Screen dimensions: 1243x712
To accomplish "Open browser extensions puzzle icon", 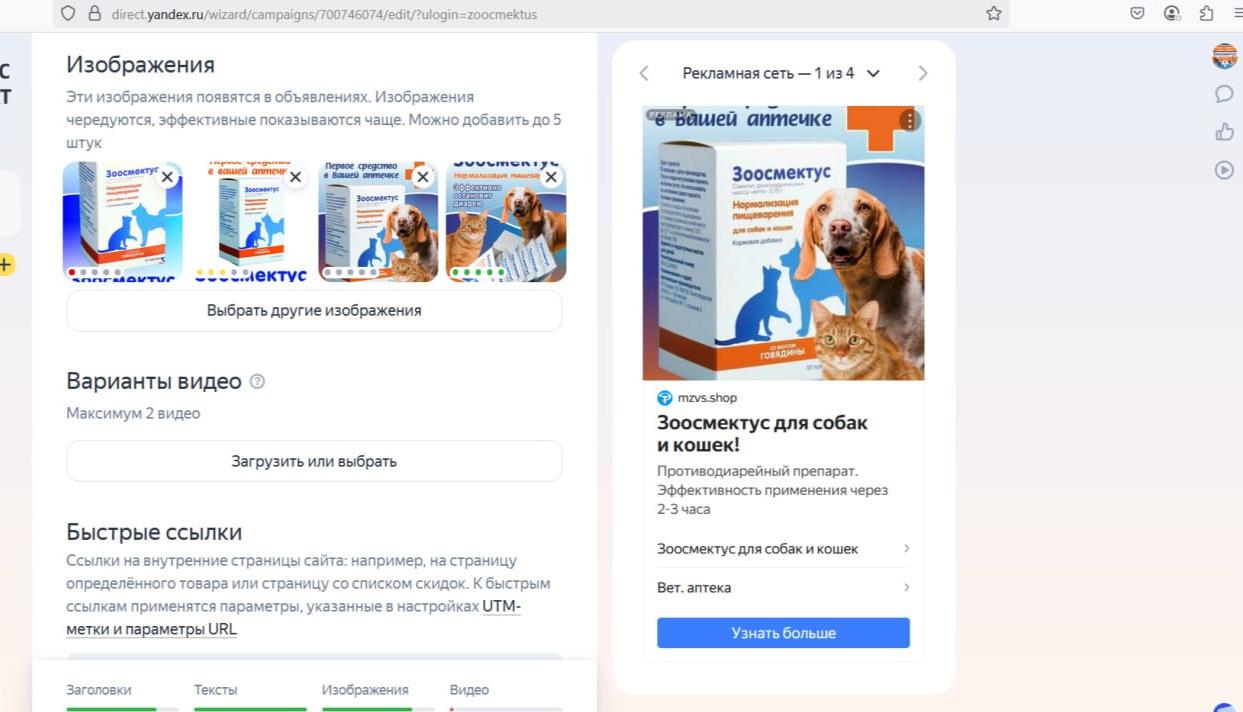I will point(1206,13).
